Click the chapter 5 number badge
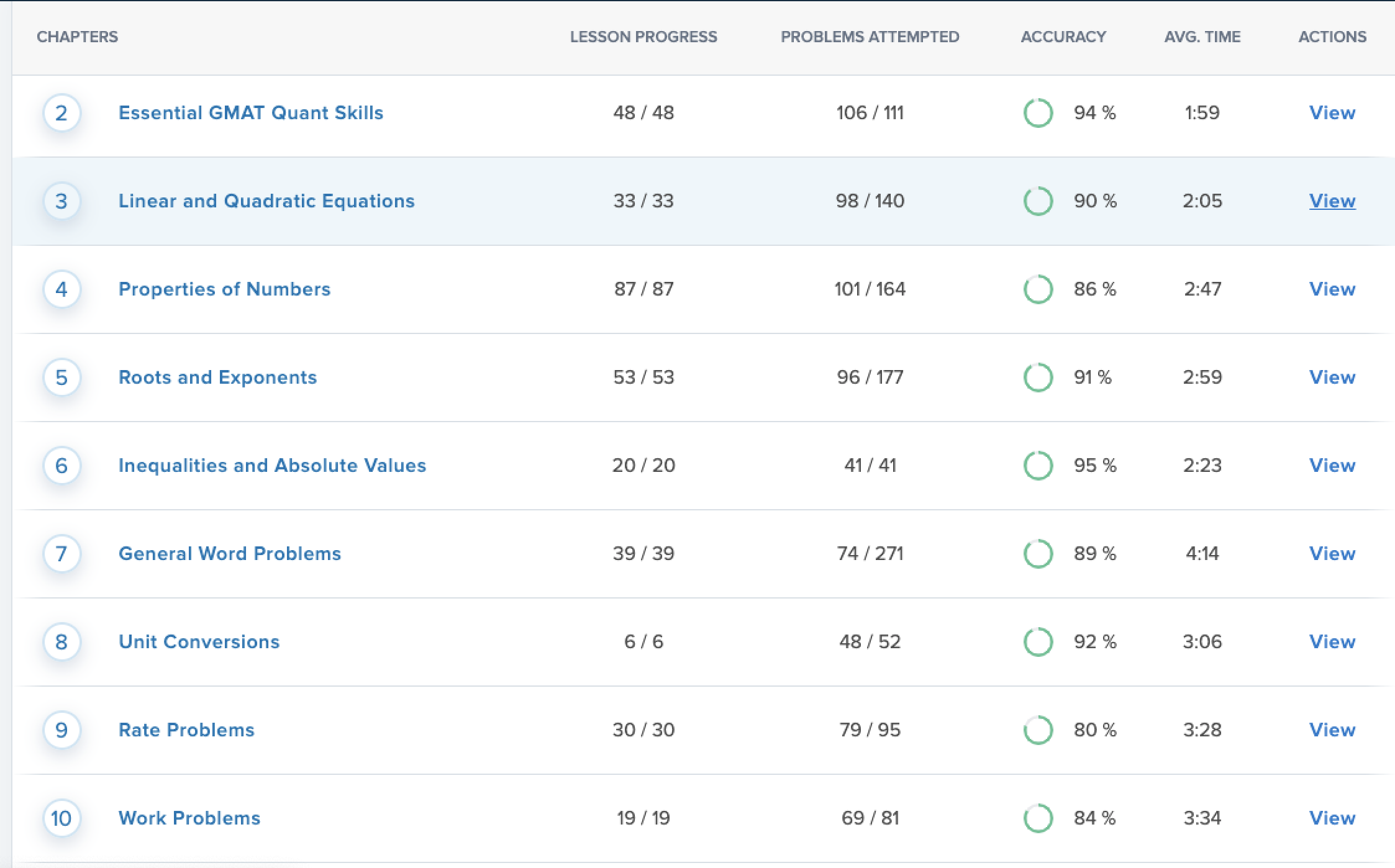Screen dimensions: 1395x868 [x=61, y=377]
